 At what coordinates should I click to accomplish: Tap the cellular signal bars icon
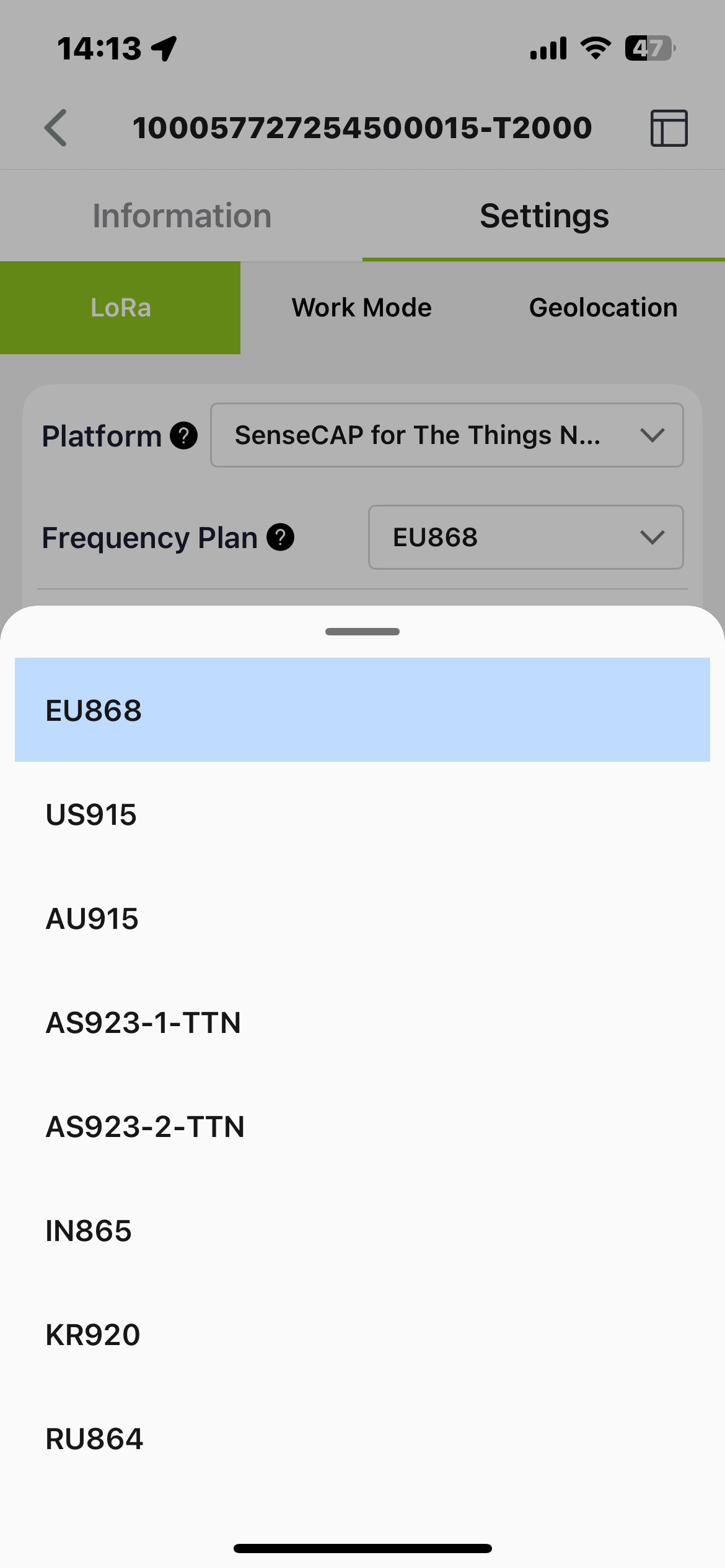coord(548,48)
